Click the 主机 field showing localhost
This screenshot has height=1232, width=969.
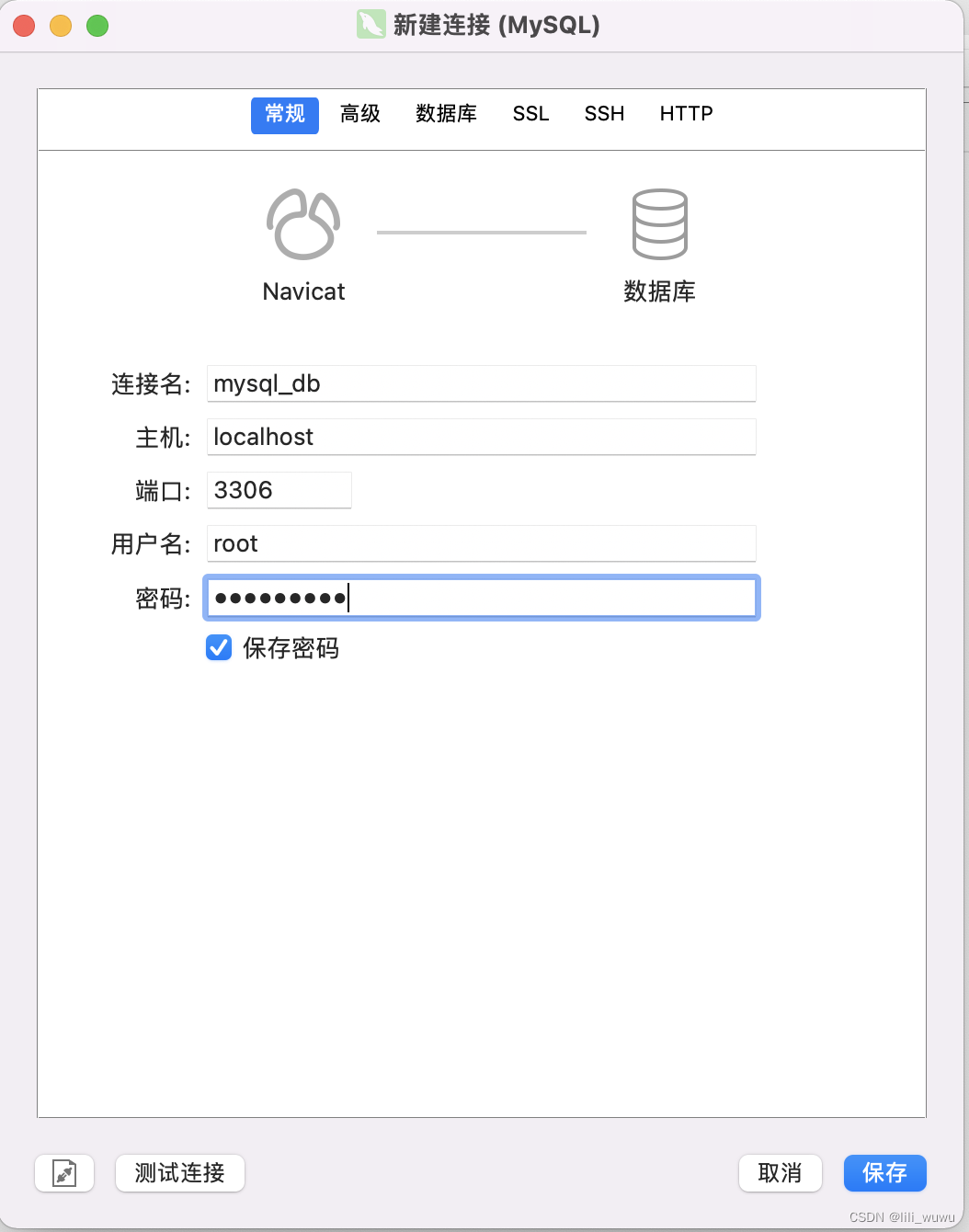pyautogui.click(x=481, y=437)
